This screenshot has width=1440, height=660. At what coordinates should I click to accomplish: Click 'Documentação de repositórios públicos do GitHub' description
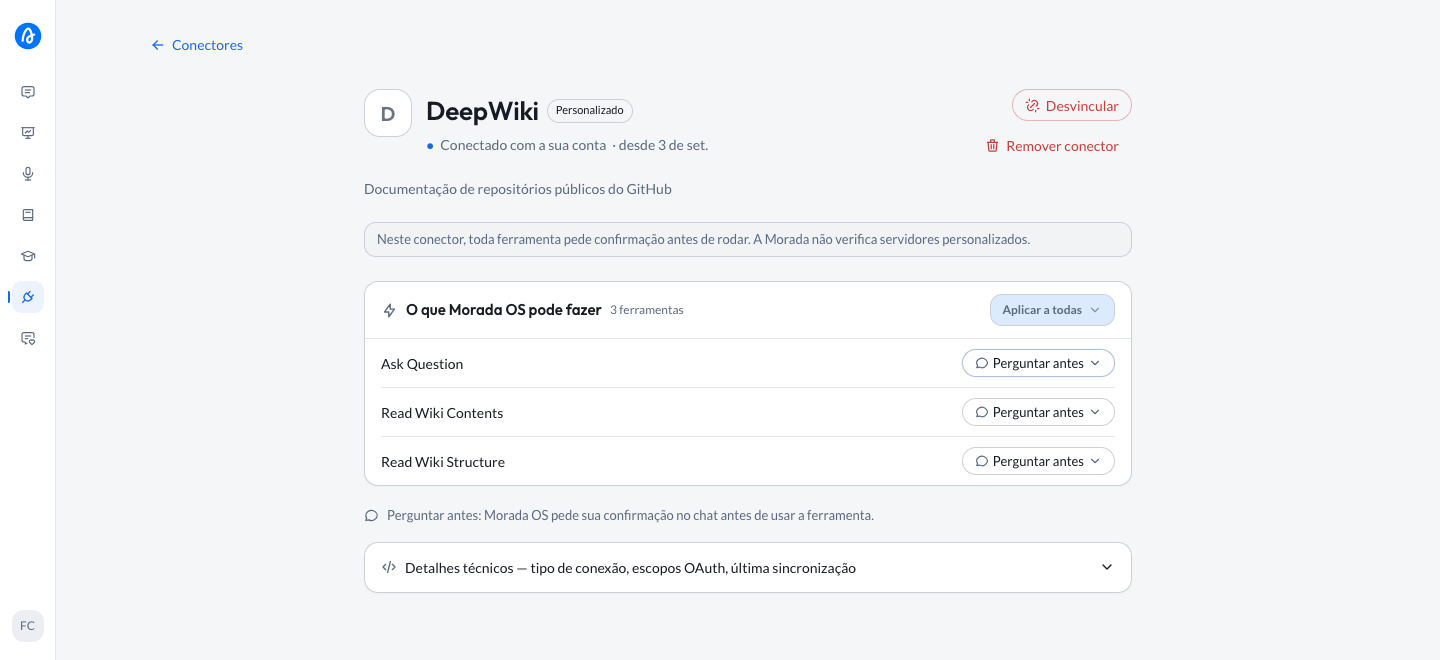click(518, 189)
